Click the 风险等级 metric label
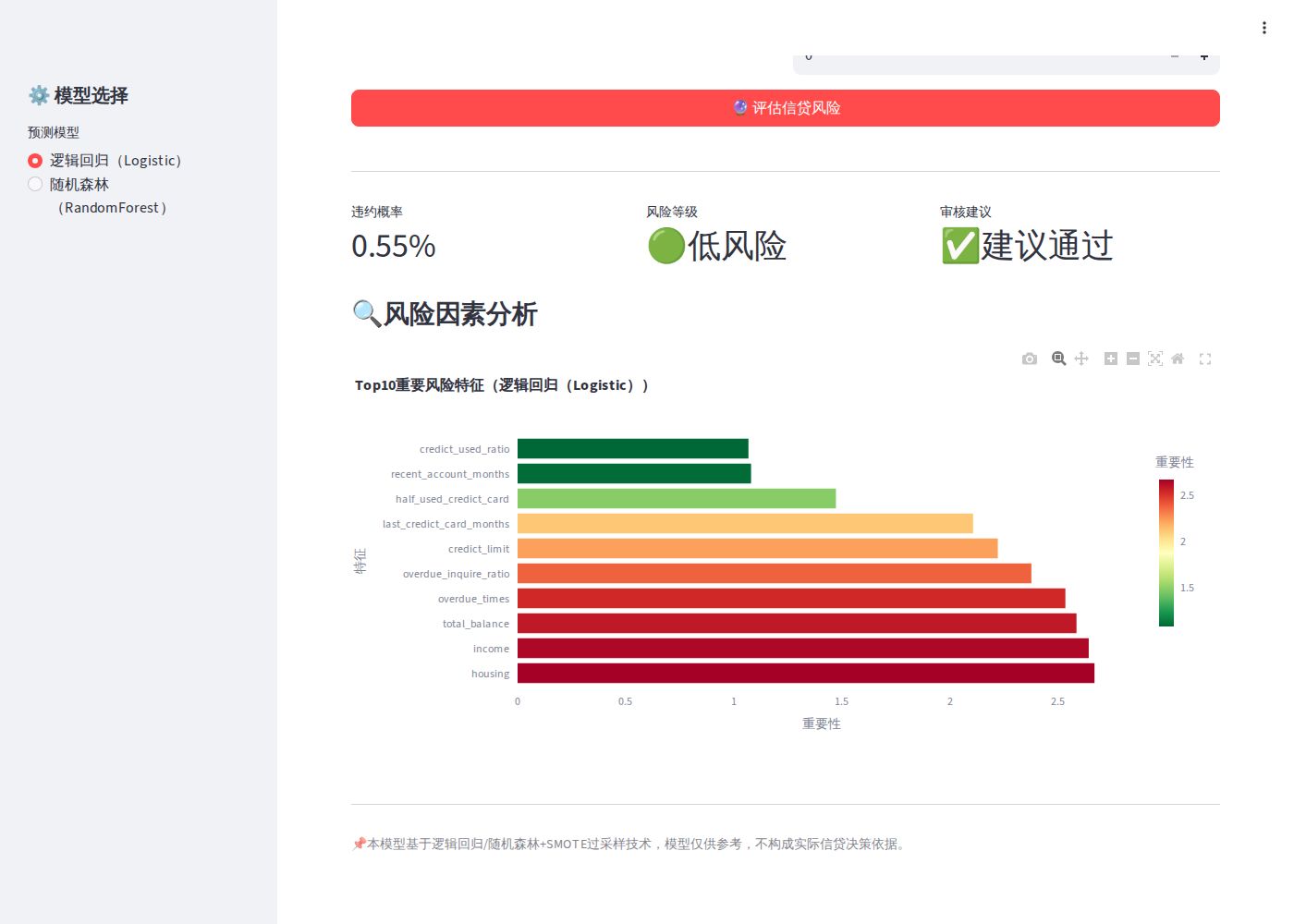 point(672,212)
